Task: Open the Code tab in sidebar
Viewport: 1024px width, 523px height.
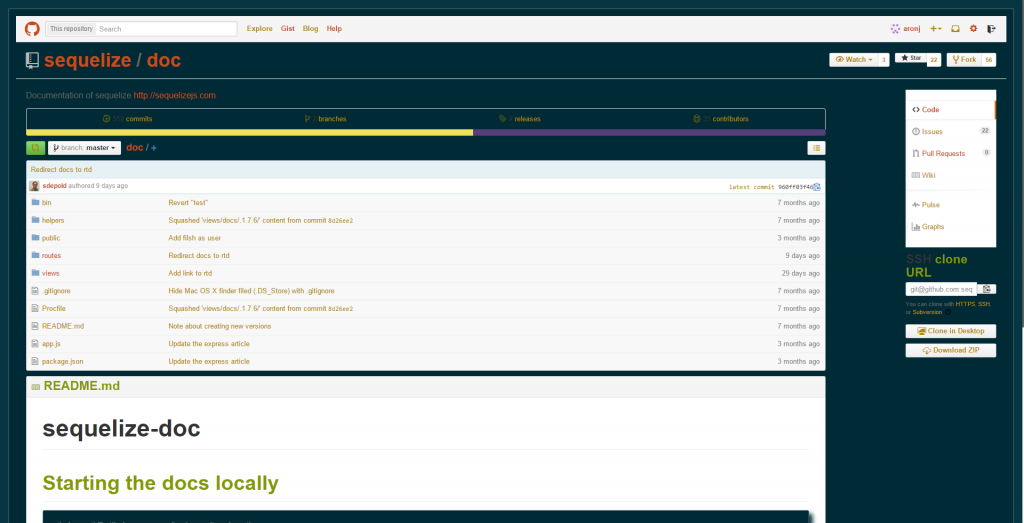Action: [x=951, y=110]
